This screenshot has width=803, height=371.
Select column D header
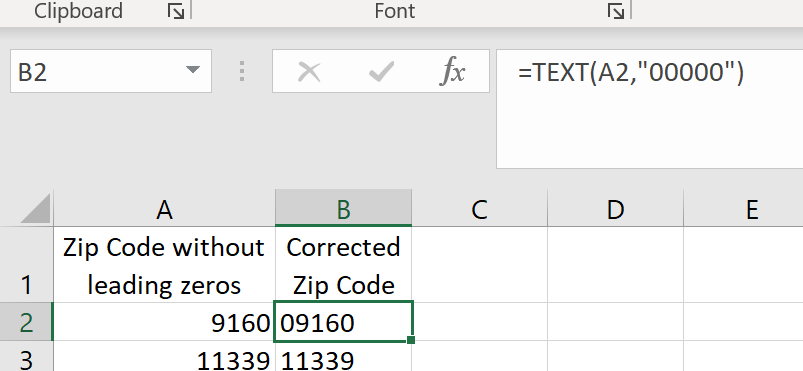[615, 209]
